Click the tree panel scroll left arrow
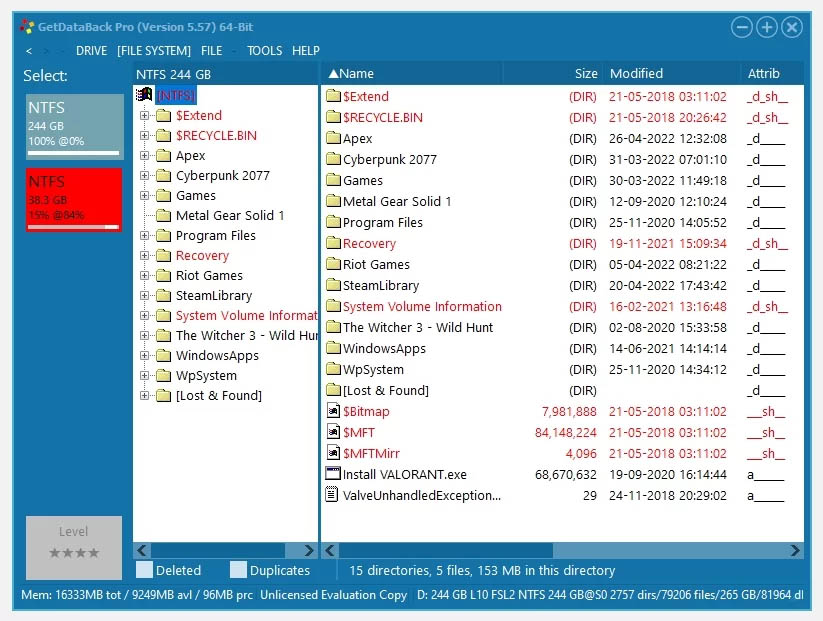Image resolution: width=823 pixels, height=621 pixels. point(142,550)
